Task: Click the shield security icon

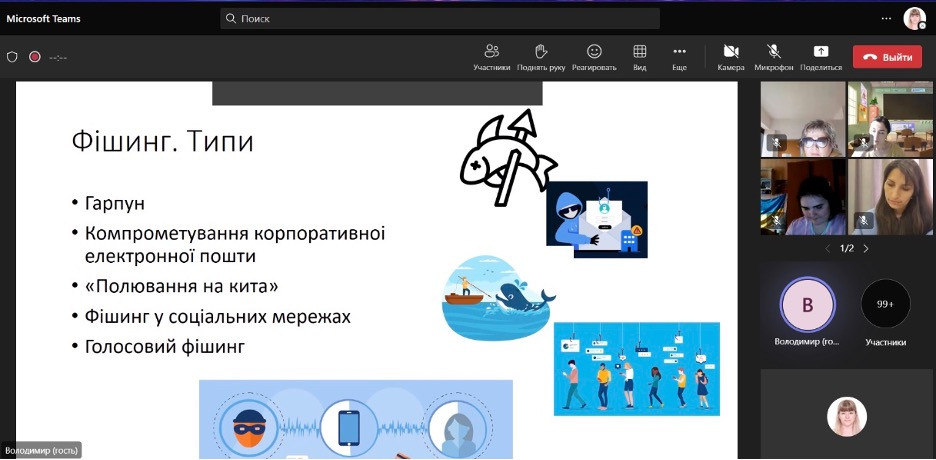Action: (12, 57)
